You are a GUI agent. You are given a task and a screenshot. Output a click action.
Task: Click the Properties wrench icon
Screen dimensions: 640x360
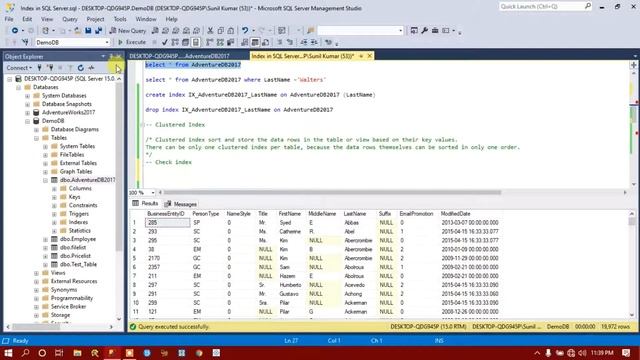424,31
